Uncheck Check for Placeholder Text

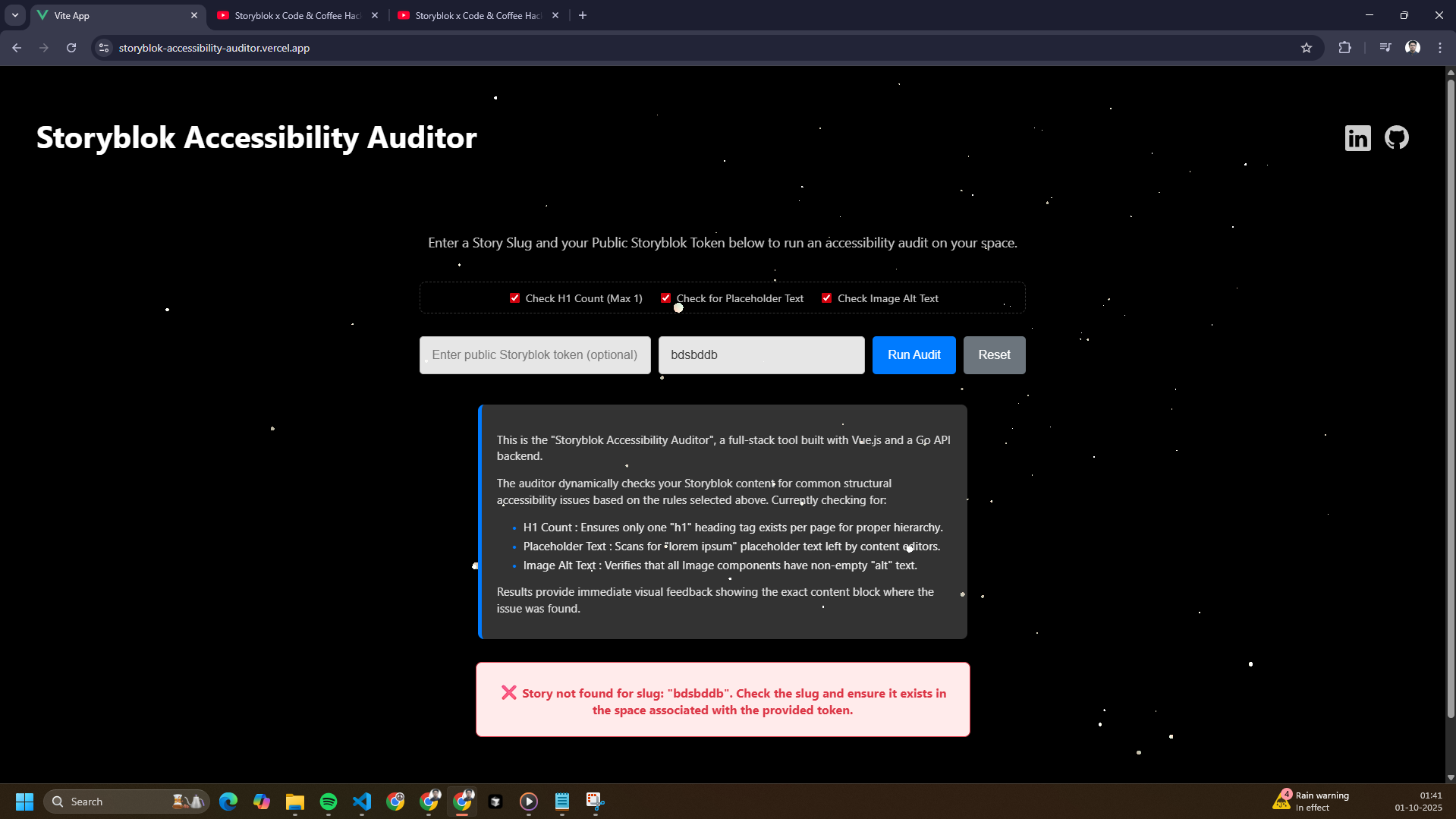pos(665,298)
